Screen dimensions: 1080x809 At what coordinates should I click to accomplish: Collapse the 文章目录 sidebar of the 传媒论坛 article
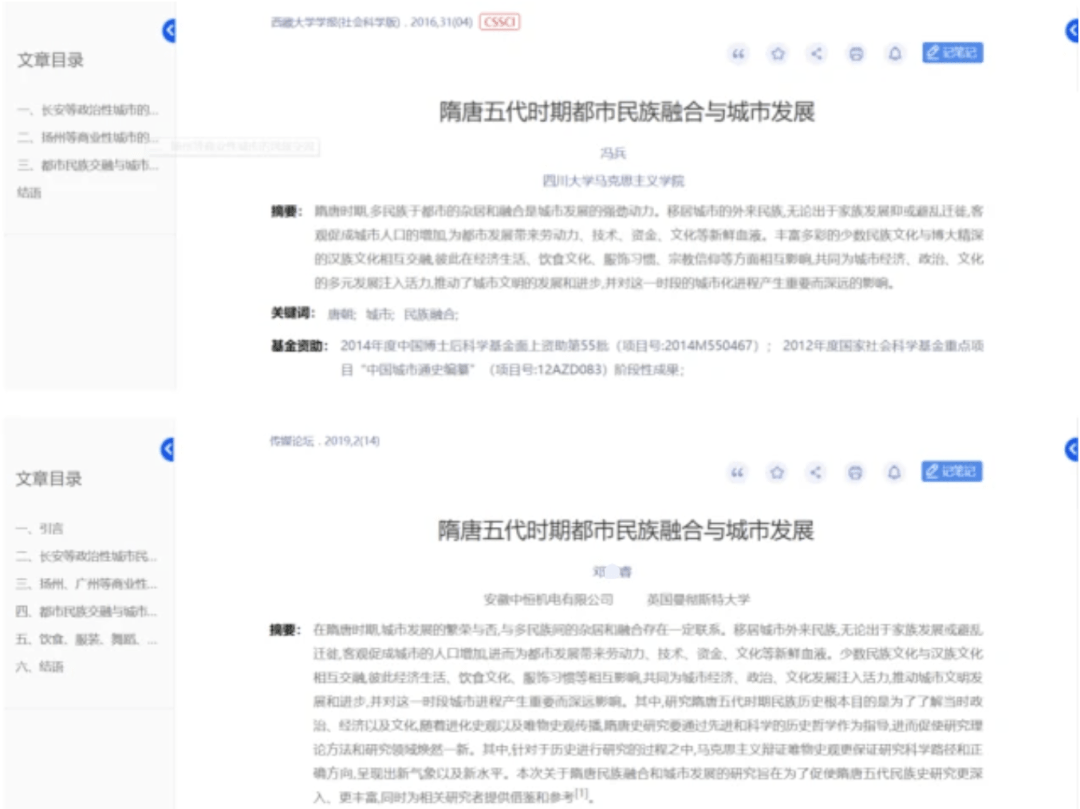169,450
